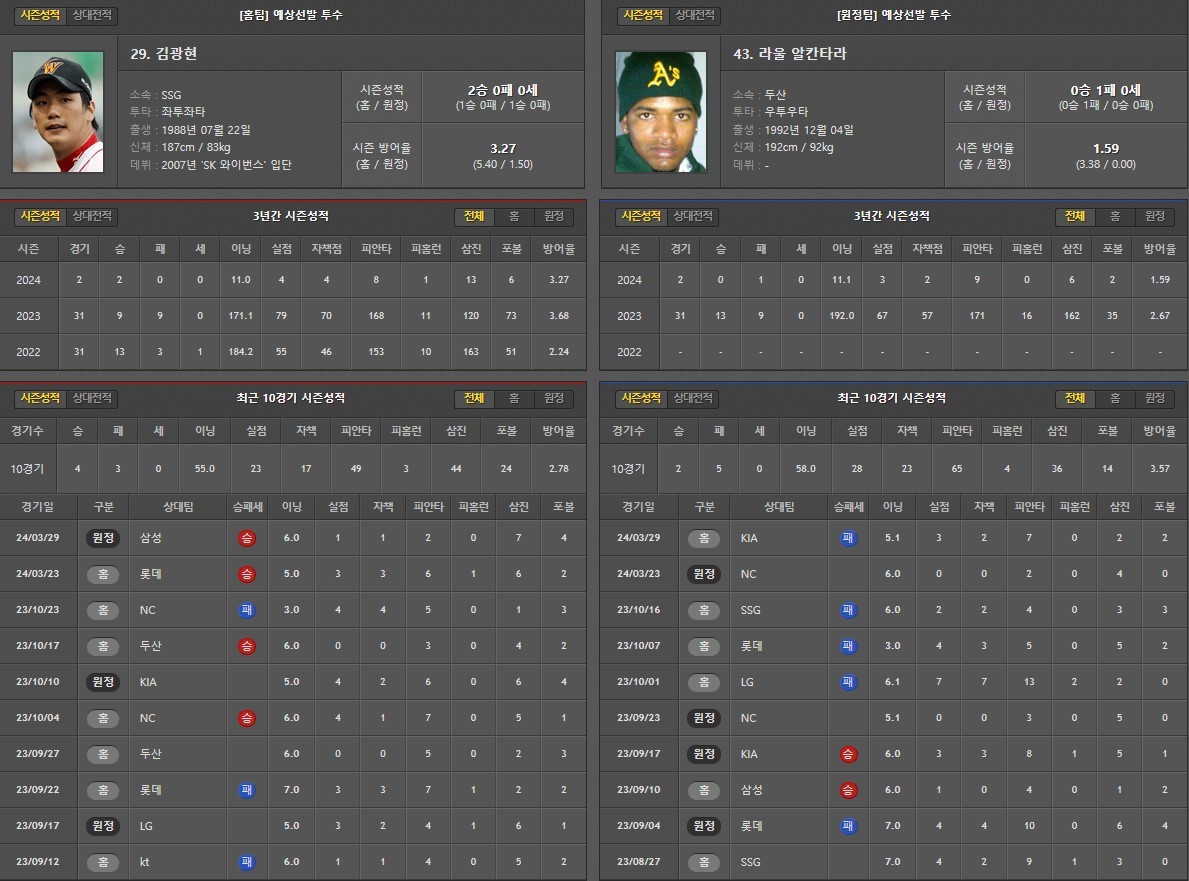The width and height of the screenshot is (1189, 881).
Task: Switch to 상대전적 in home 3년간 시즌성적
Action: [x=92, y=216]
